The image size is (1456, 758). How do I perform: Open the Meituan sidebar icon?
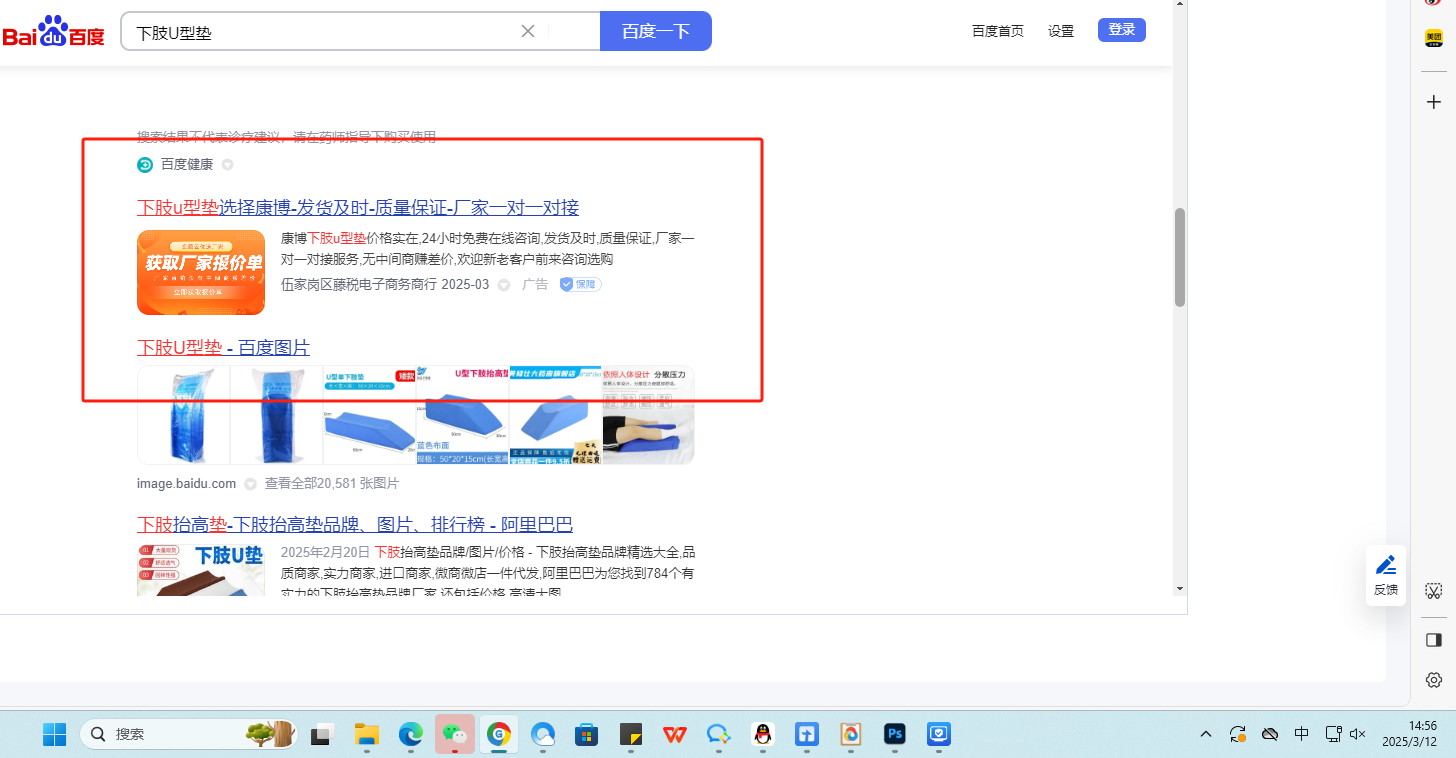click(x=1433, y=38)
